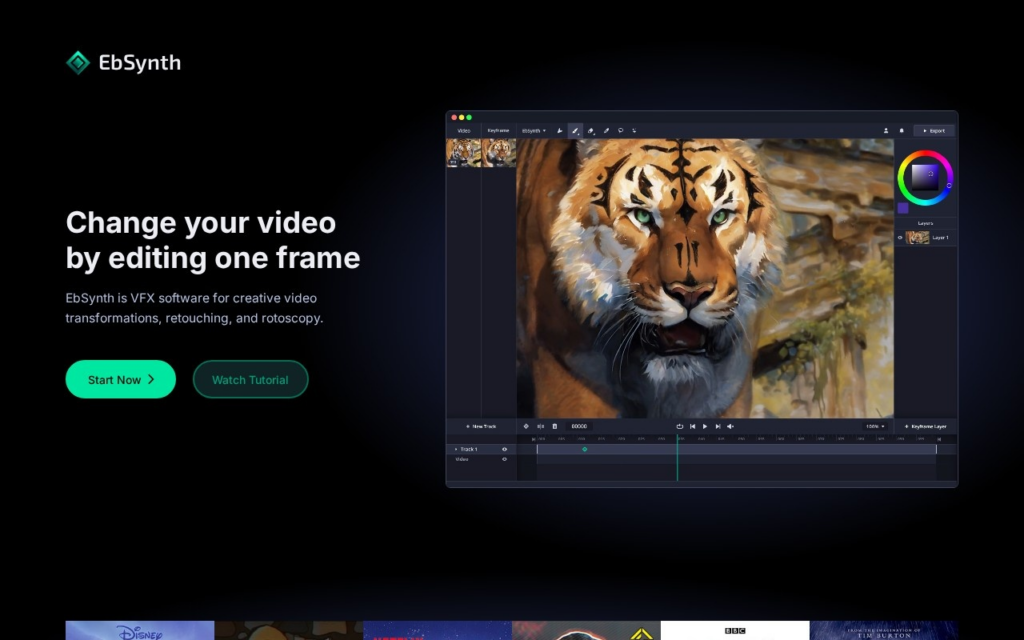Click the split clip icon
Image resolution: width=1024 pixels, height=640 pixels.
click(x=541, y=426)
